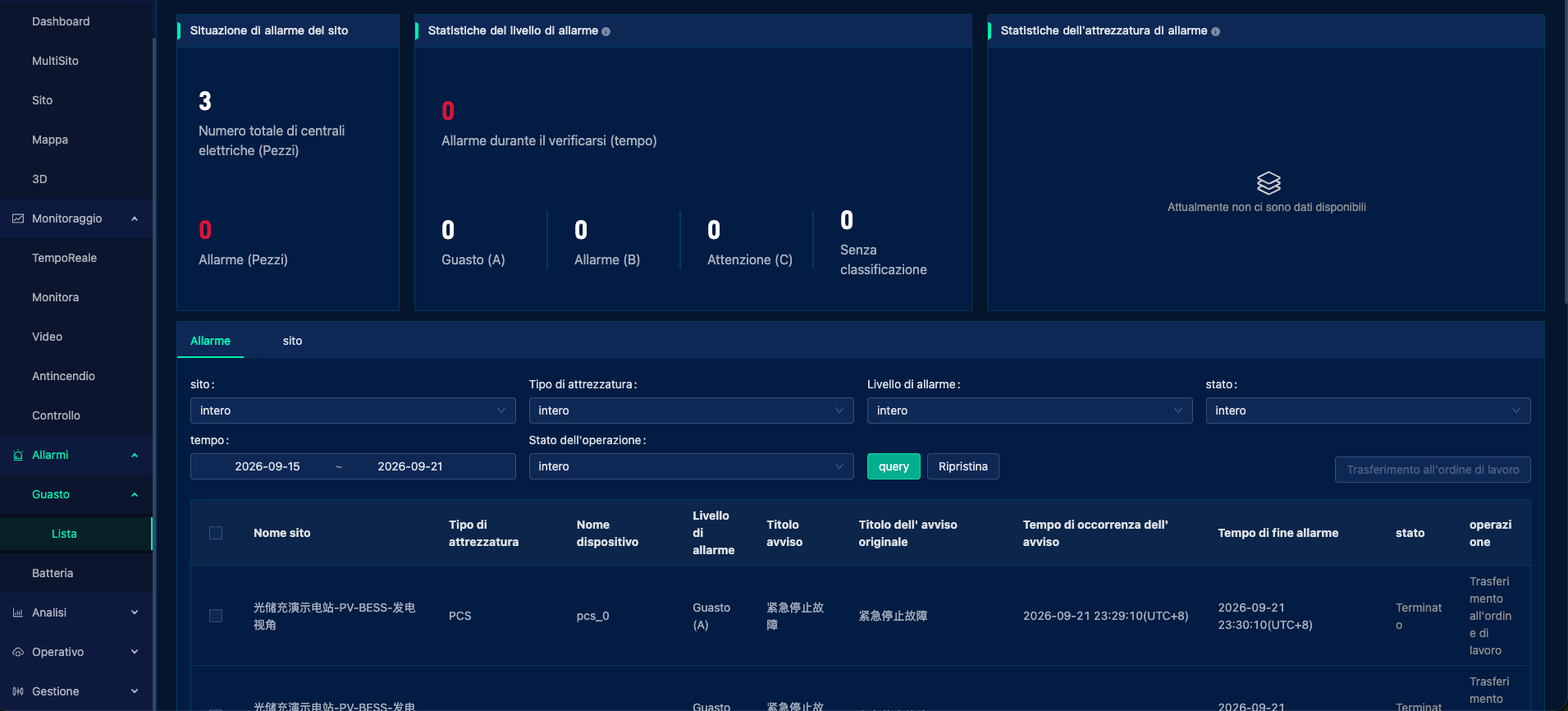Image resolution: width=1568 pixels, height=711 pixels.
Task: Open the Stato dell'operazione dropdown
Action: [691, 466]
